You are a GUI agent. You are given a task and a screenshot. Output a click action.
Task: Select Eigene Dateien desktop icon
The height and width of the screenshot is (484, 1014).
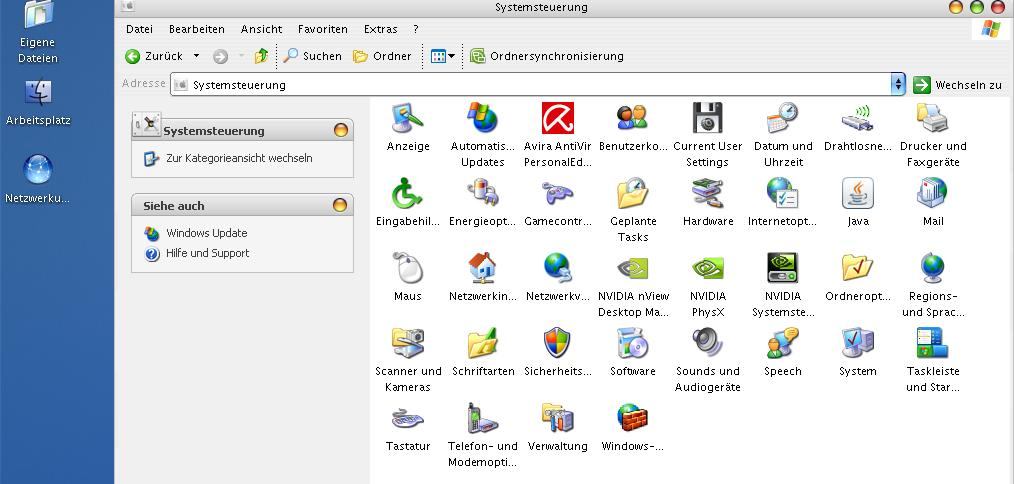pos(38,32)
